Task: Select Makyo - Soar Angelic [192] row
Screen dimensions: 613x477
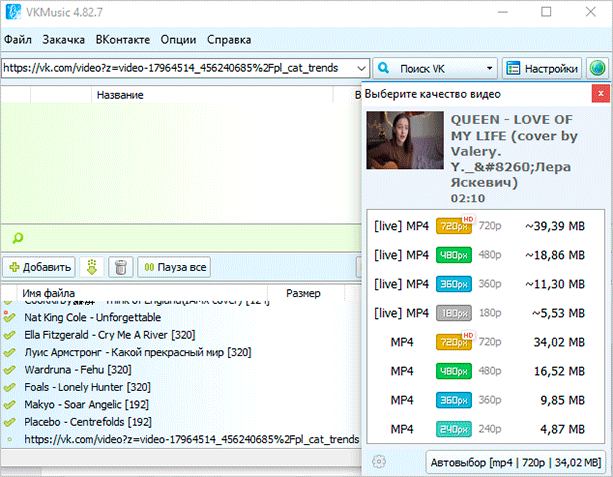Action: pos(180,405)
